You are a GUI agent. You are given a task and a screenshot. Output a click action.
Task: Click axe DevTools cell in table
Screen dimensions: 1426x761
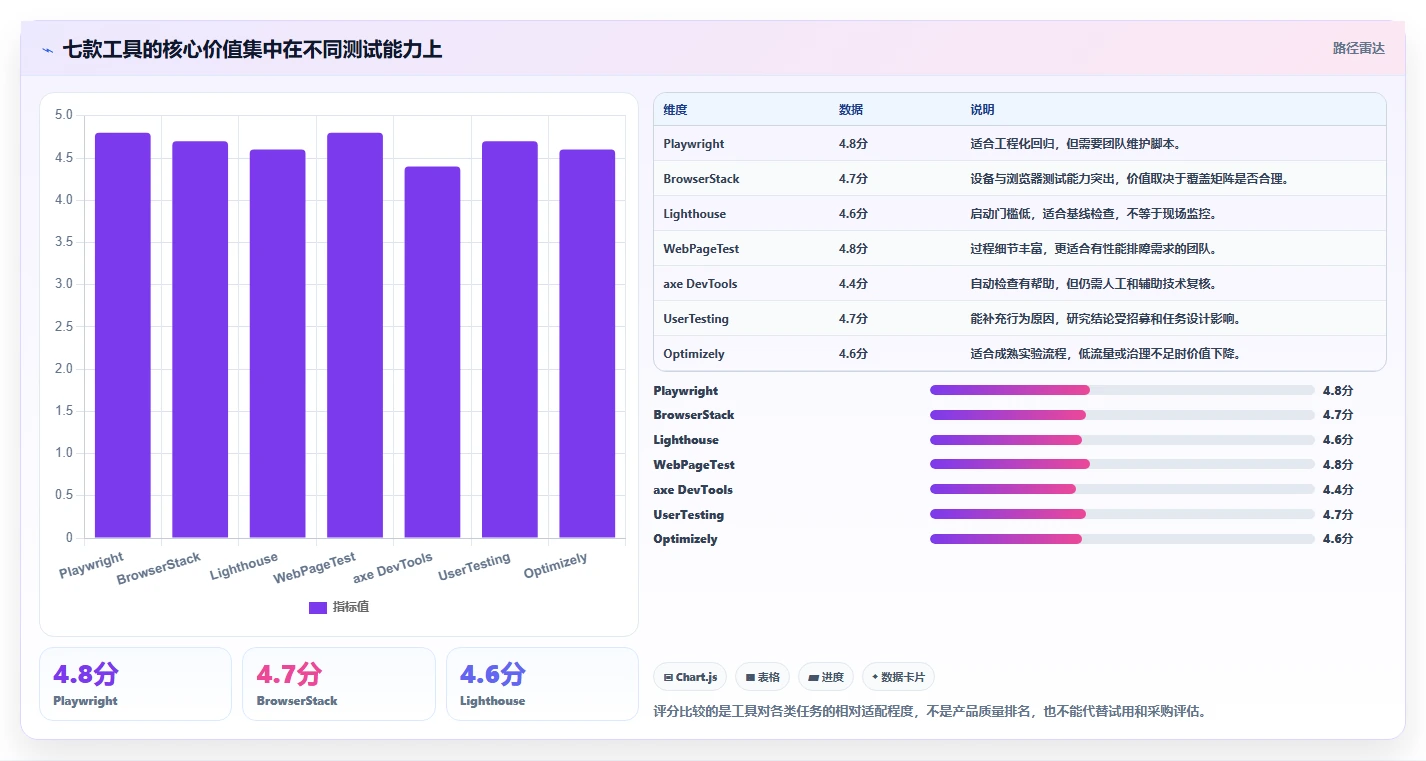coord(700,284)
